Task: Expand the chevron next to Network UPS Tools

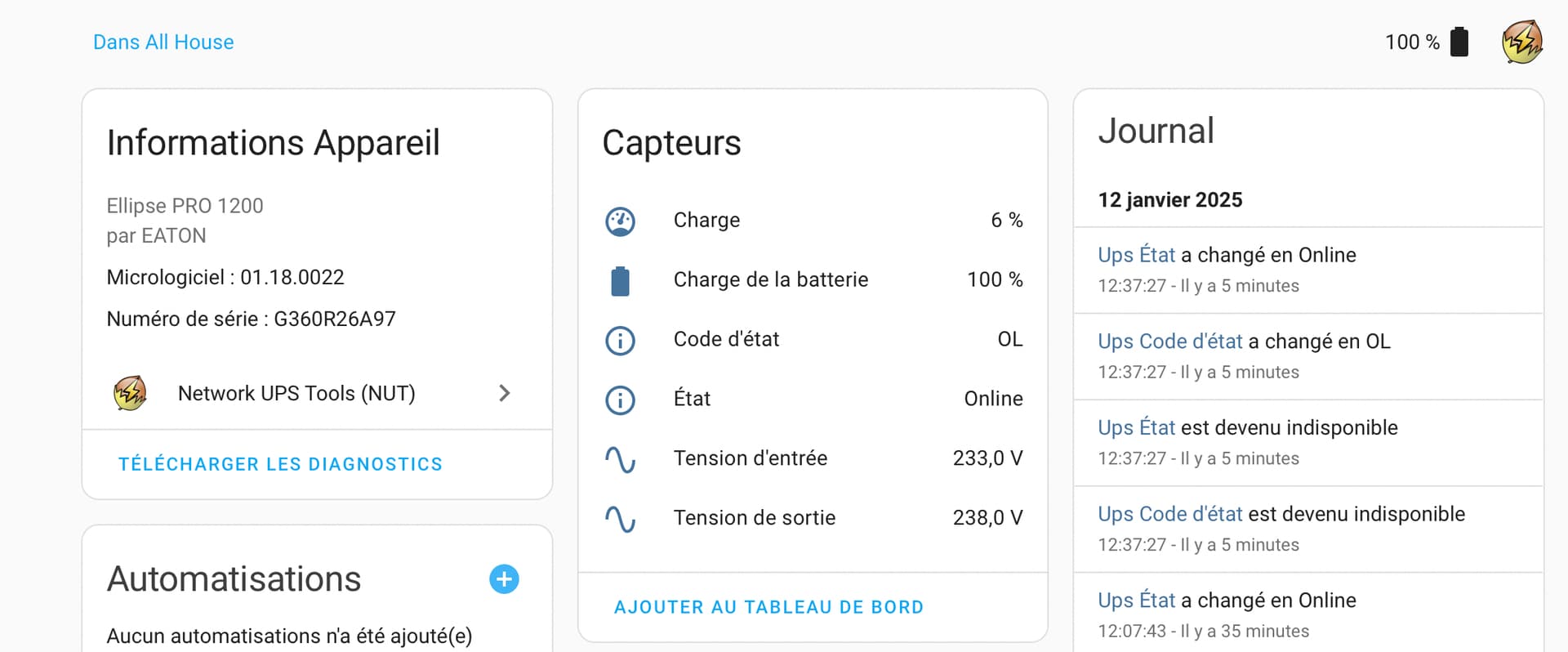Action: point(504,394)
